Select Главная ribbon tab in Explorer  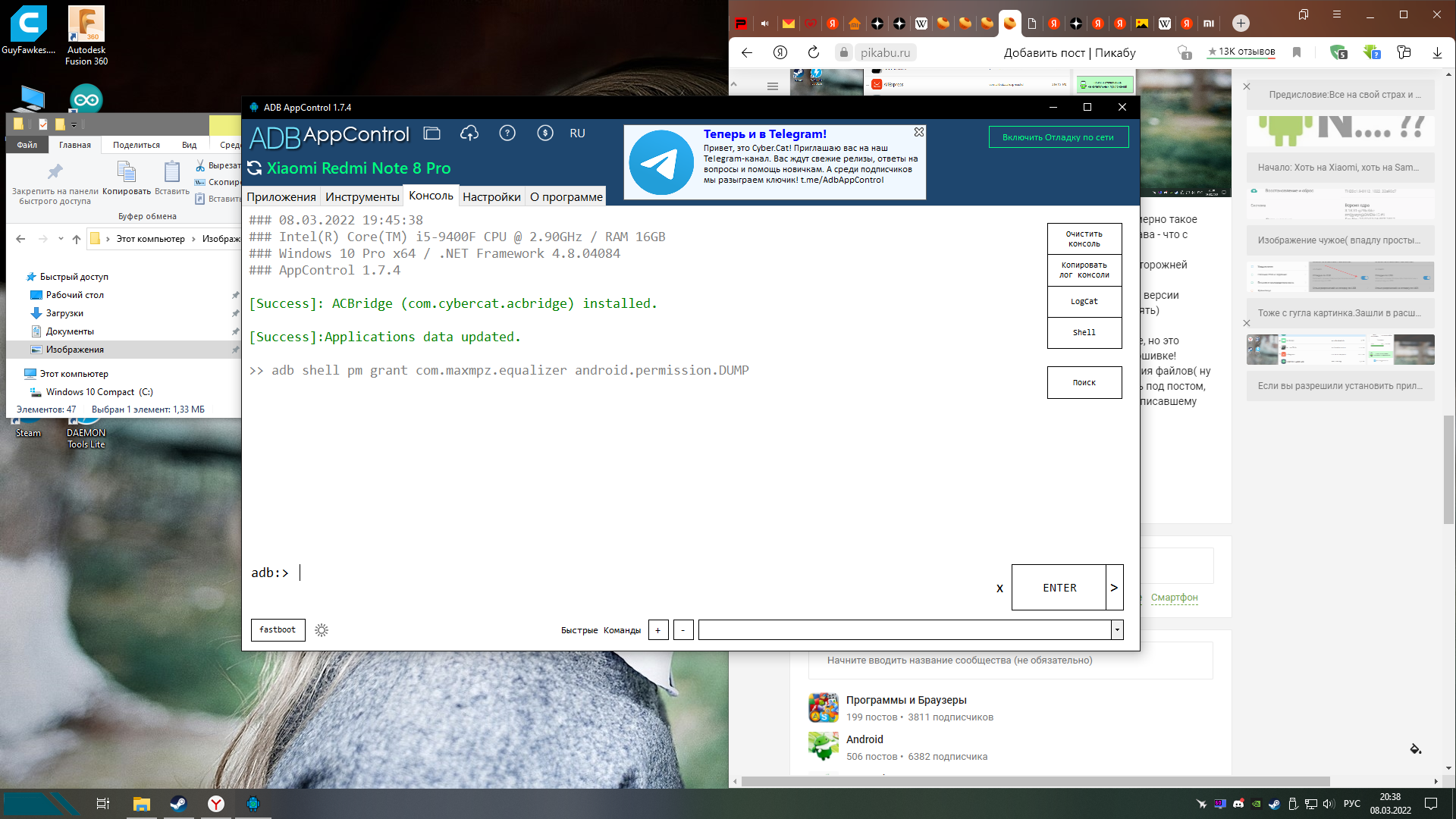click(75, 145)
